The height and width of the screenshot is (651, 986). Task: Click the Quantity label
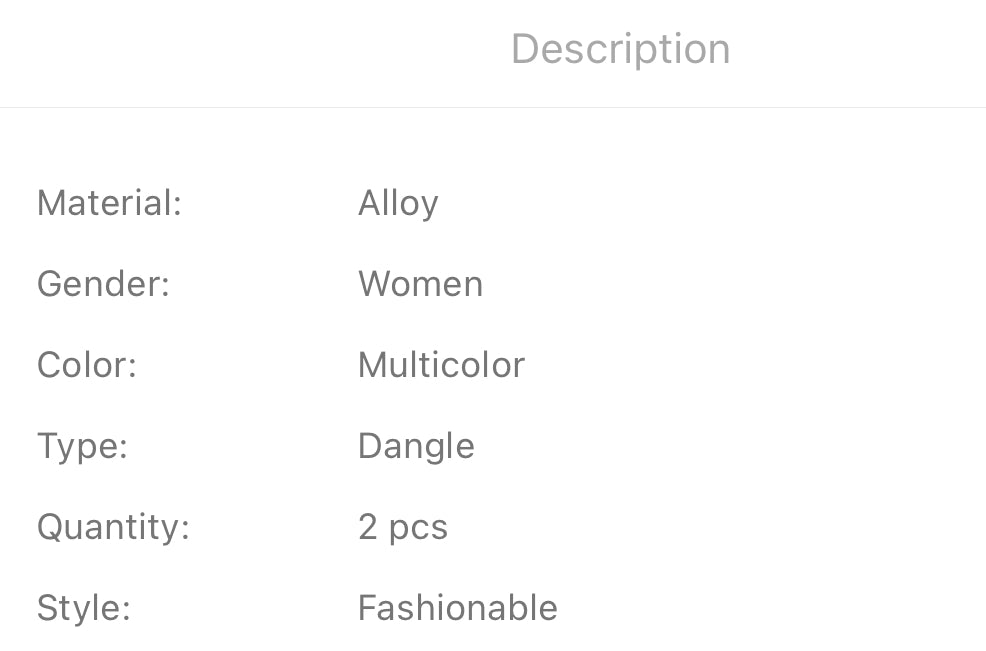[113, 527]
